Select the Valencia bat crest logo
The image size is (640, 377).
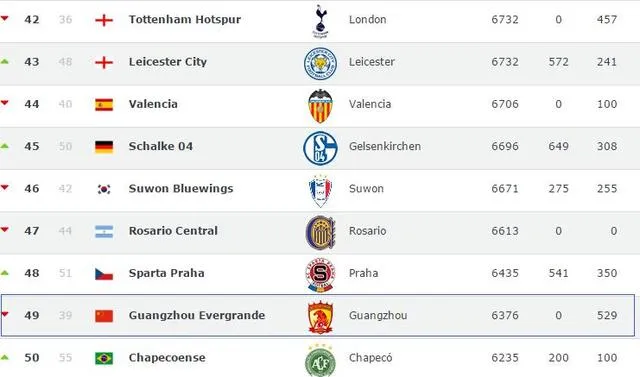point(320,106)
